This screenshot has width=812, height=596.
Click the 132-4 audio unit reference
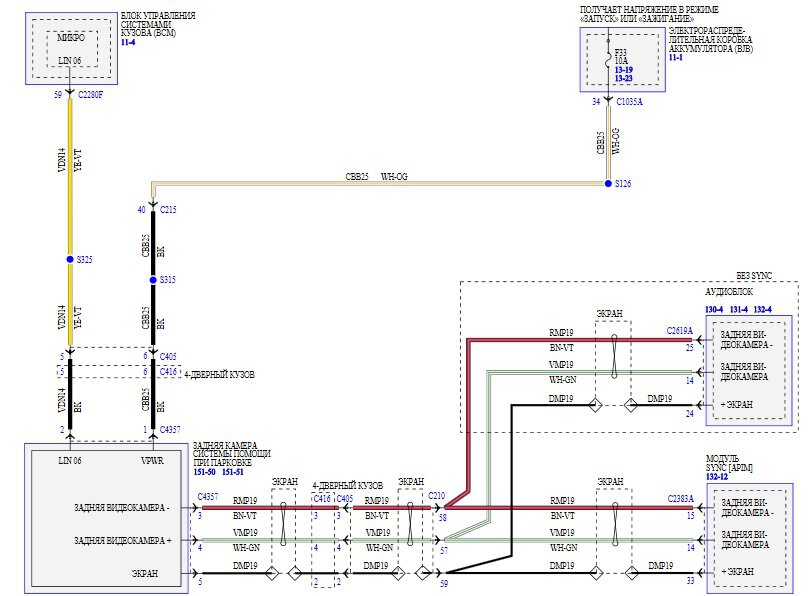pyautogui.click(x=762, y=309)
